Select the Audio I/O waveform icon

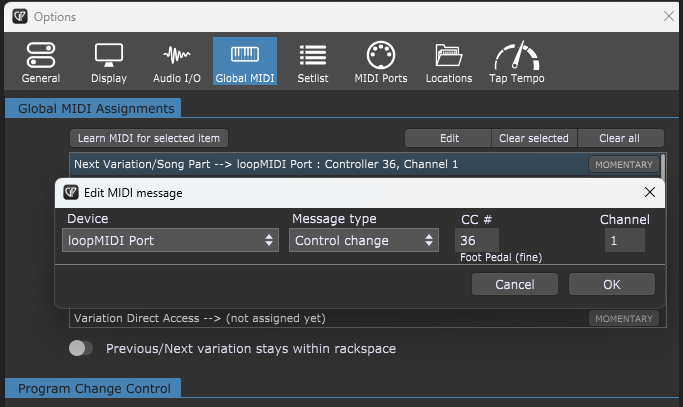click(177, 54)
